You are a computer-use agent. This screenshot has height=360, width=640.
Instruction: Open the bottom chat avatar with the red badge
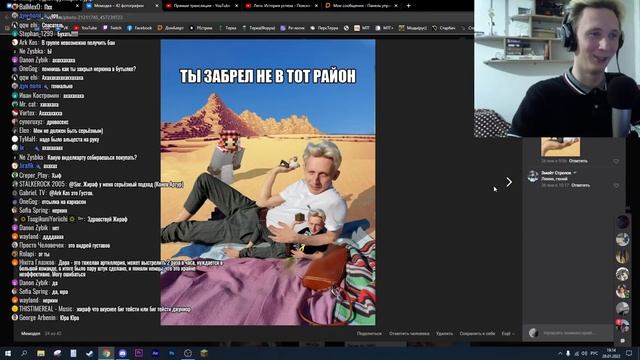(622, 326)
